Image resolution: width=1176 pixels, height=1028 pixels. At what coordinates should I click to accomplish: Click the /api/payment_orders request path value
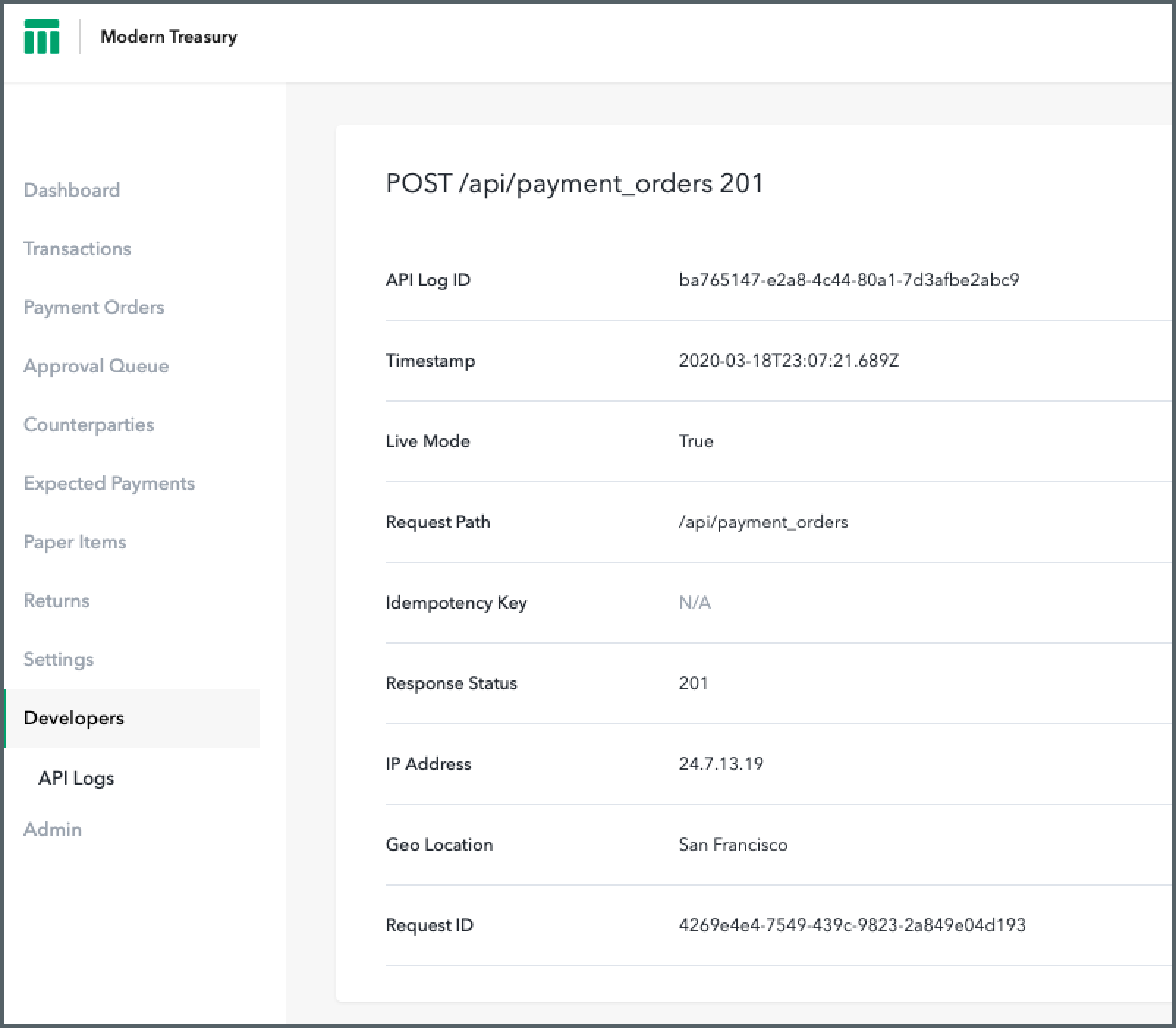coord(763,522)
